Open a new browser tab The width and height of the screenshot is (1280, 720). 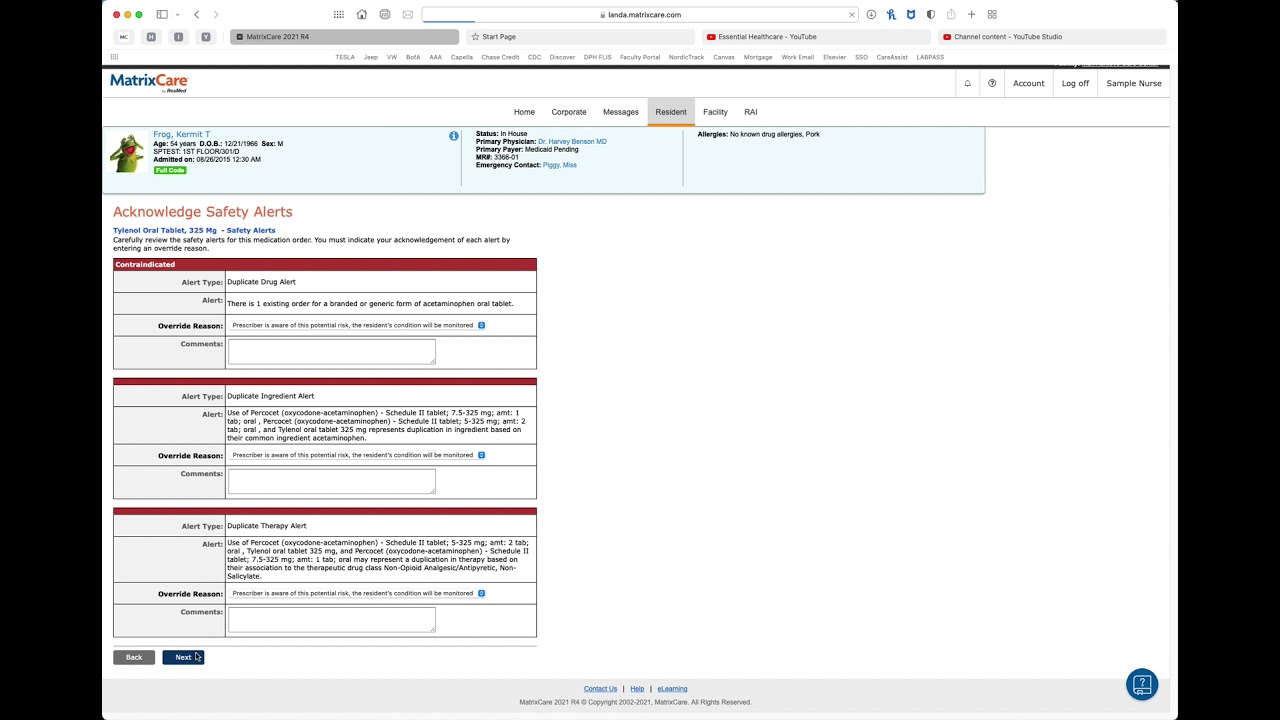coord(971,15)
